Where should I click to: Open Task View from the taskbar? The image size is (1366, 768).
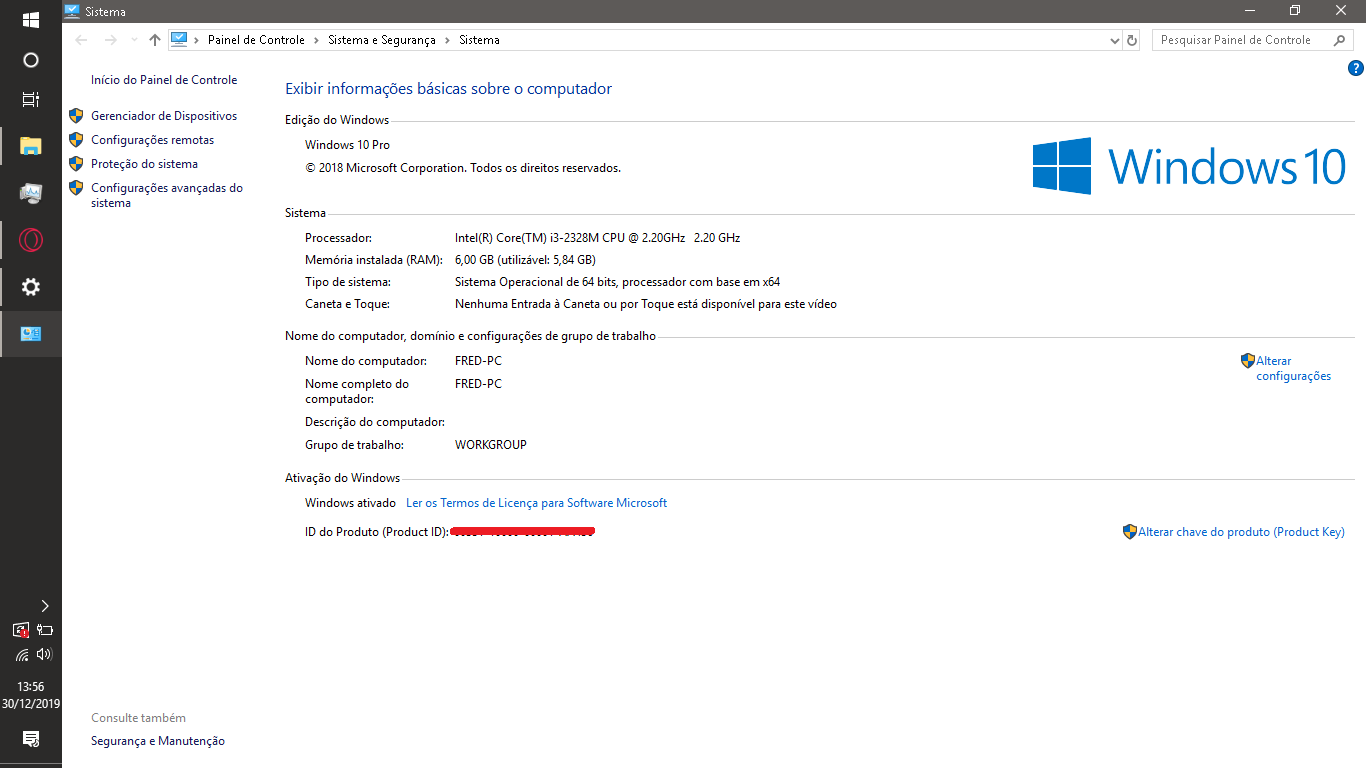[30, 99]
